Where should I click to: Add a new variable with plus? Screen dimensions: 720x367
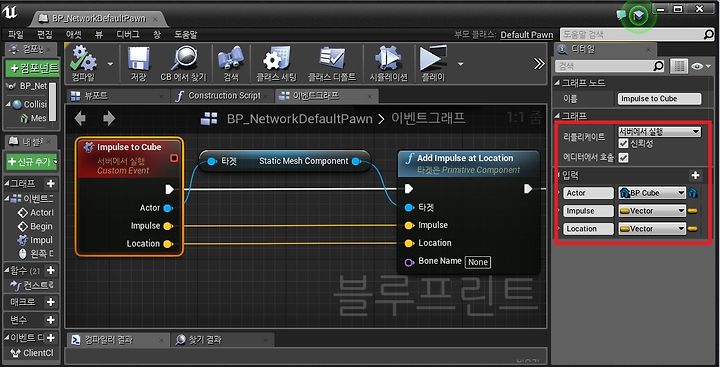(x=51, y=320)
